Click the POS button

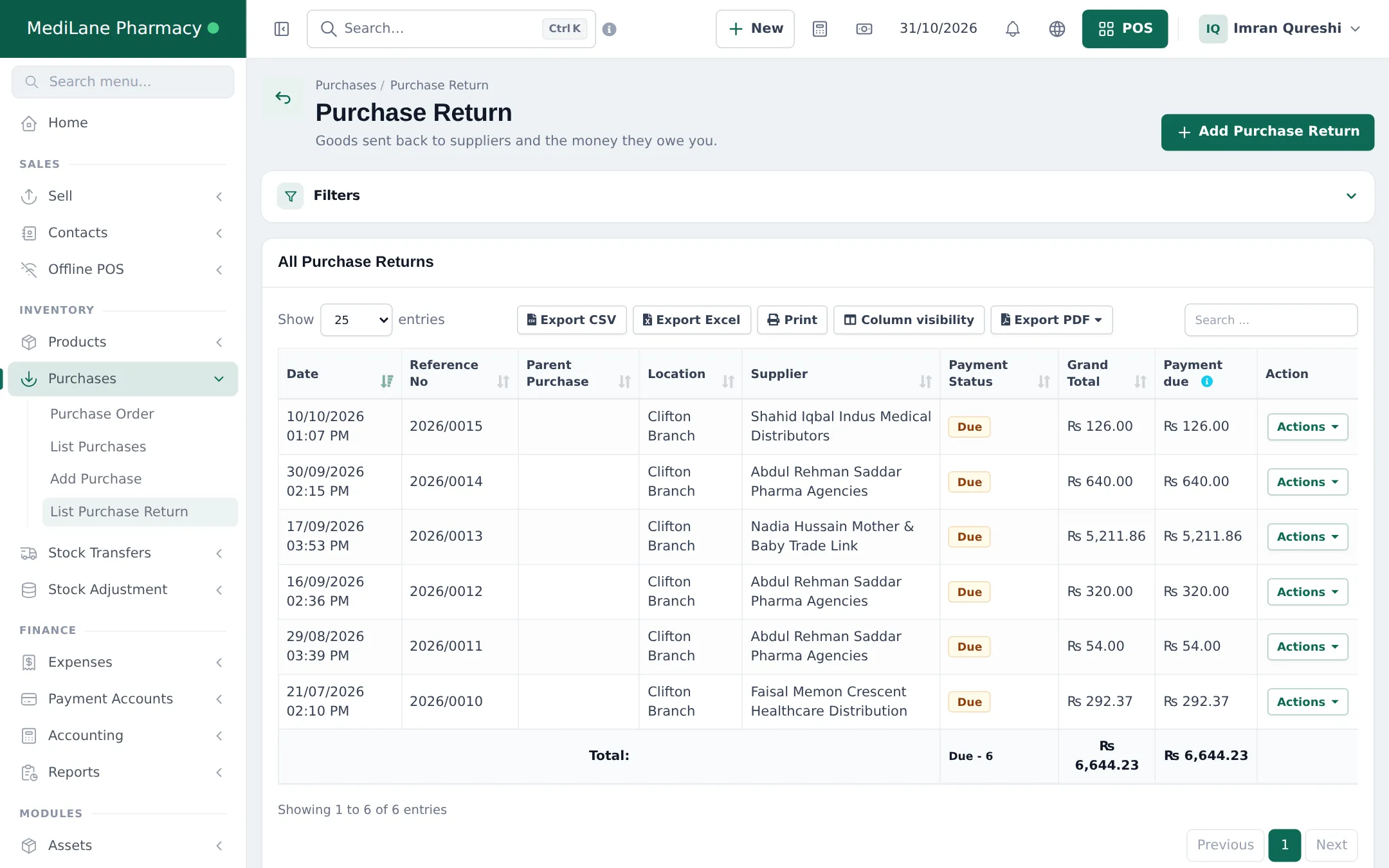coord(1125,29)
